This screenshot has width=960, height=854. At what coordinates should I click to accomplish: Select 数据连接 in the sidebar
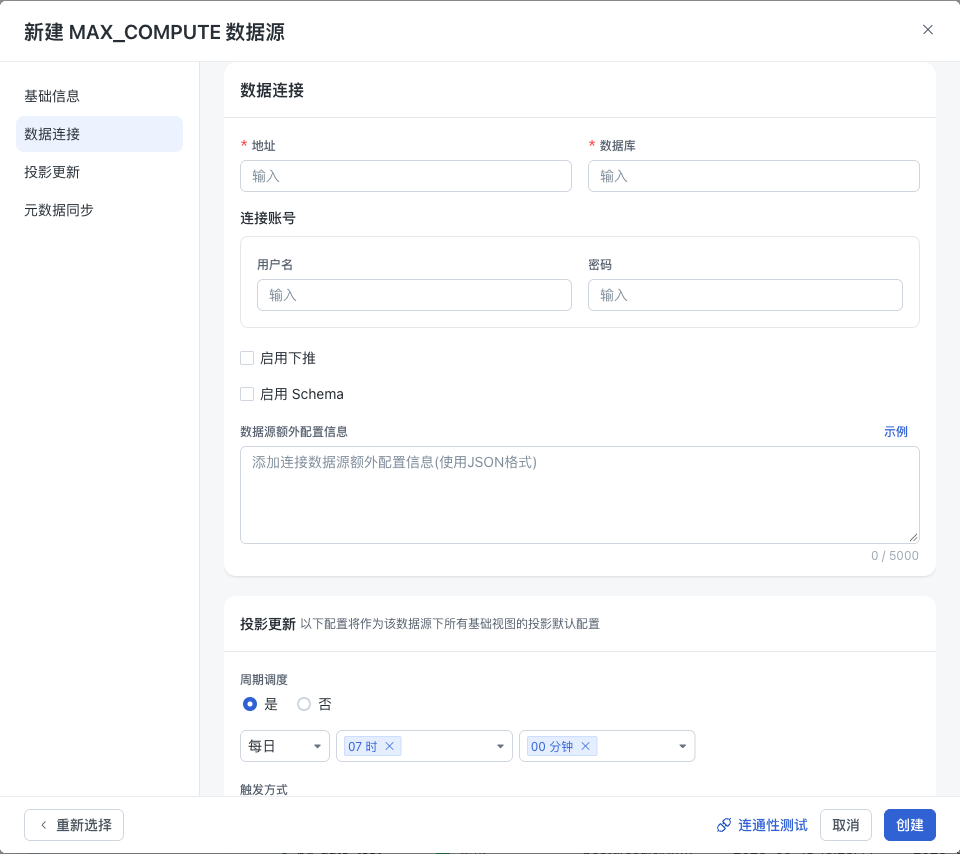tap(99, 134)
